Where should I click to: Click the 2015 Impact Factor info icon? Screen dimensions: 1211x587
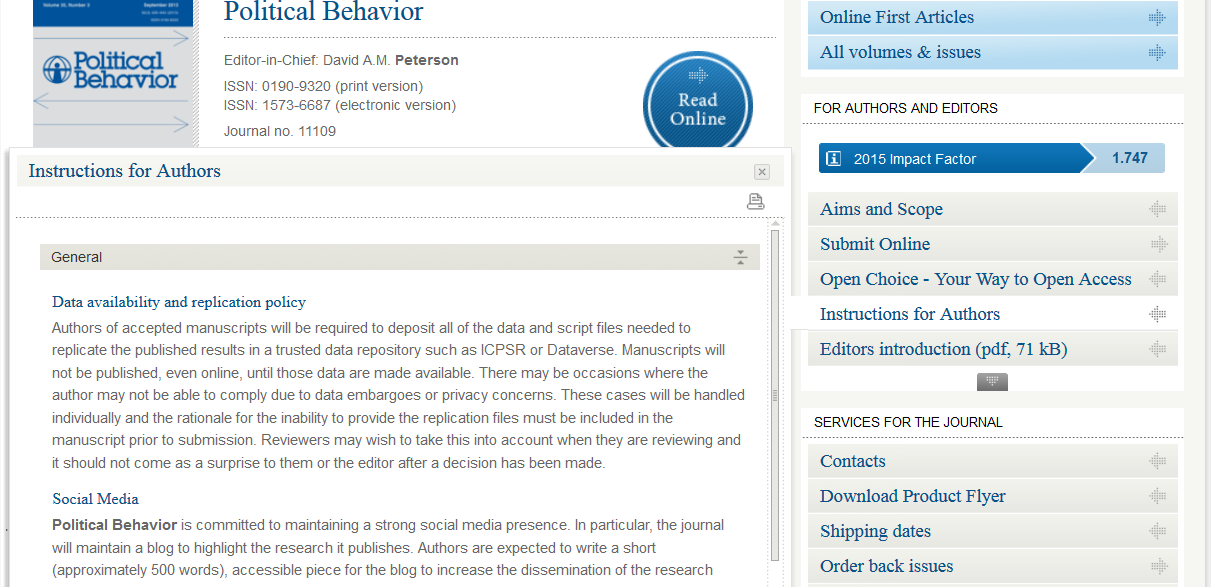point(833,158)
